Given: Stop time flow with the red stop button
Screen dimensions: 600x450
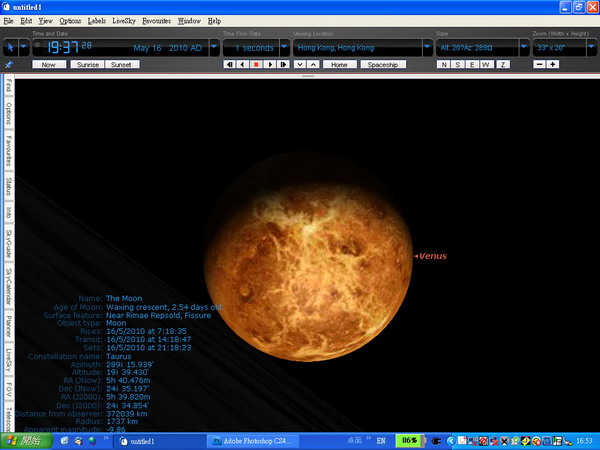Looking at the screenshot, I should [x=256, y=64].
